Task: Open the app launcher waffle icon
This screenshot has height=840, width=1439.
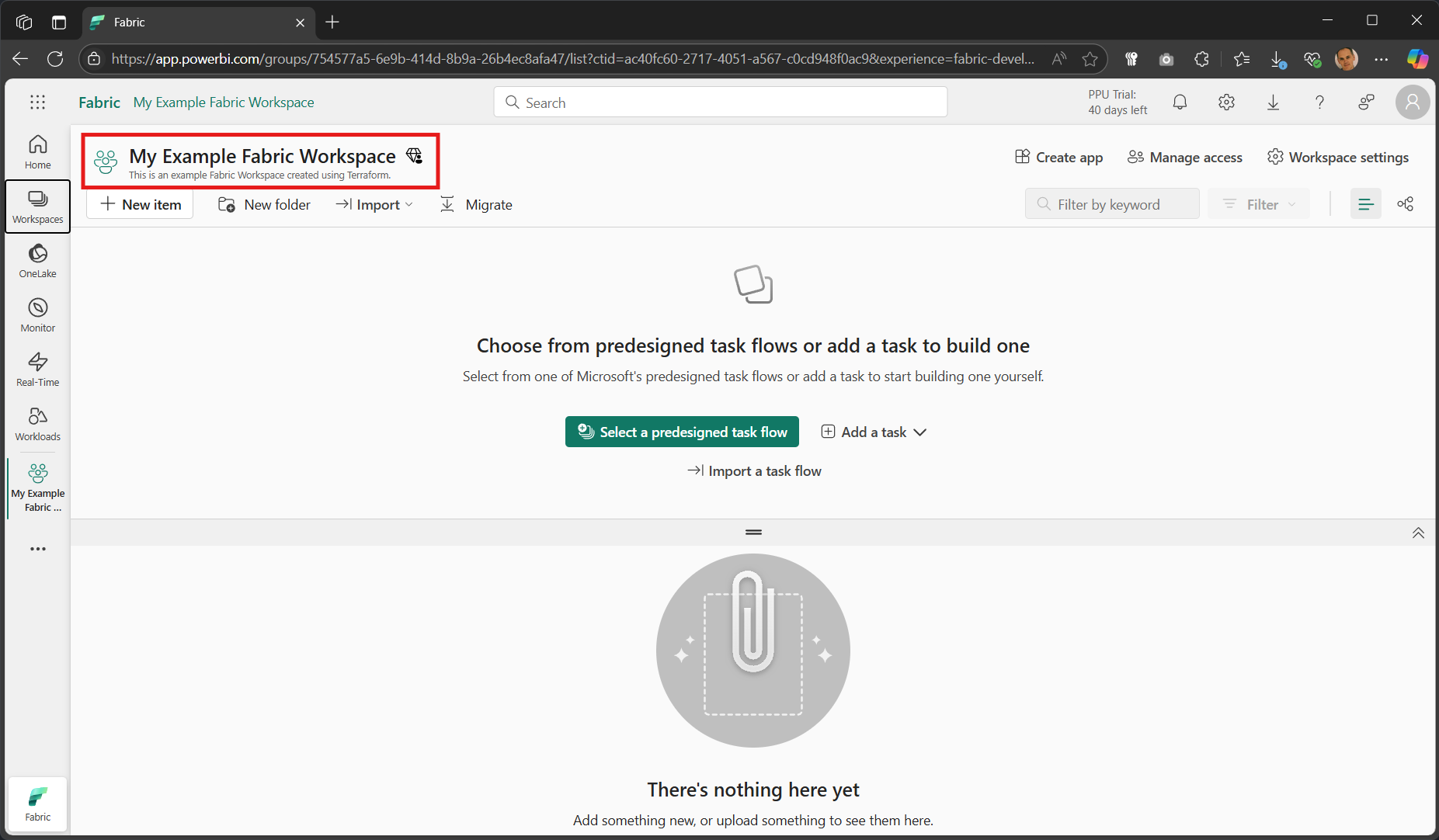Action: point(37,102)
